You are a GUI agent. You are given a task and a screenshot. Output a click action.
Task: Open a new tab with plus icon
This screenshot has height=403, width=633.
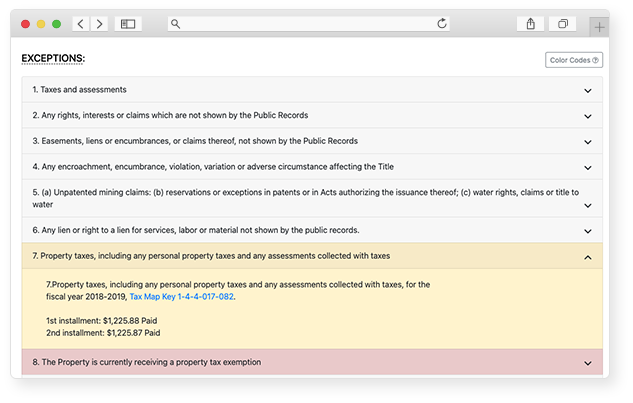click(599, 27)
